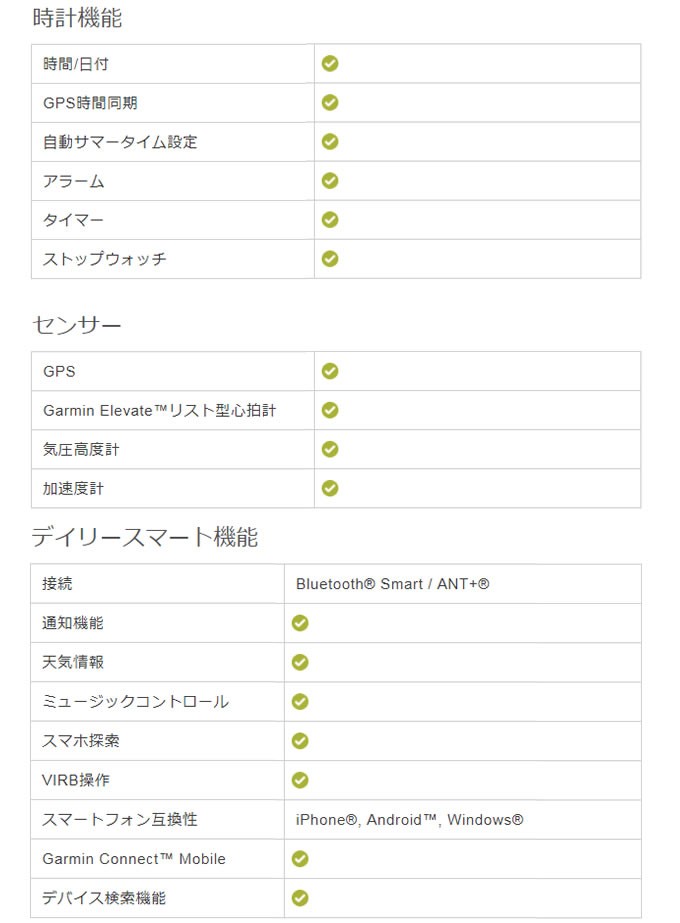Click the アラーム row checkmark icon

click(330, 180)
